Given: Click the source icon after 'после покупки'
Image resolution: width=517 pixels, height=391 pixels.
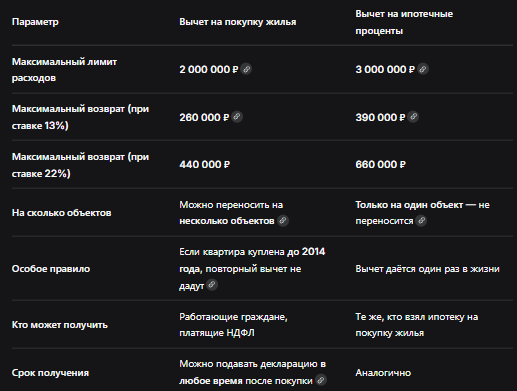Looking at the screenshot, I should point(321,380).
